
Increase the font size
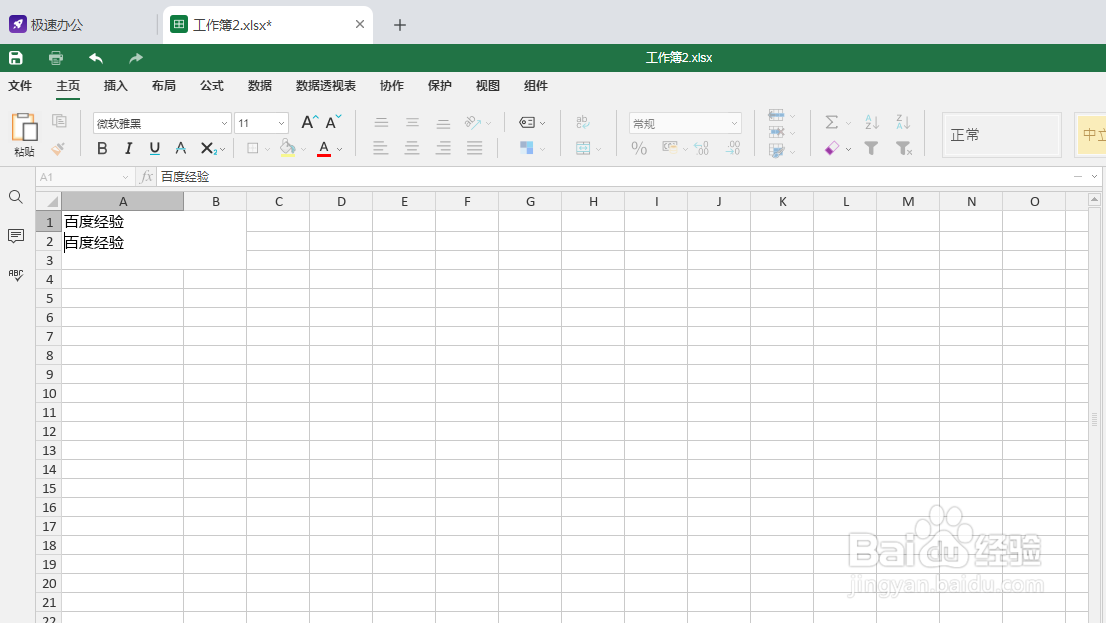pyautogui.click(x=309, y=122)
